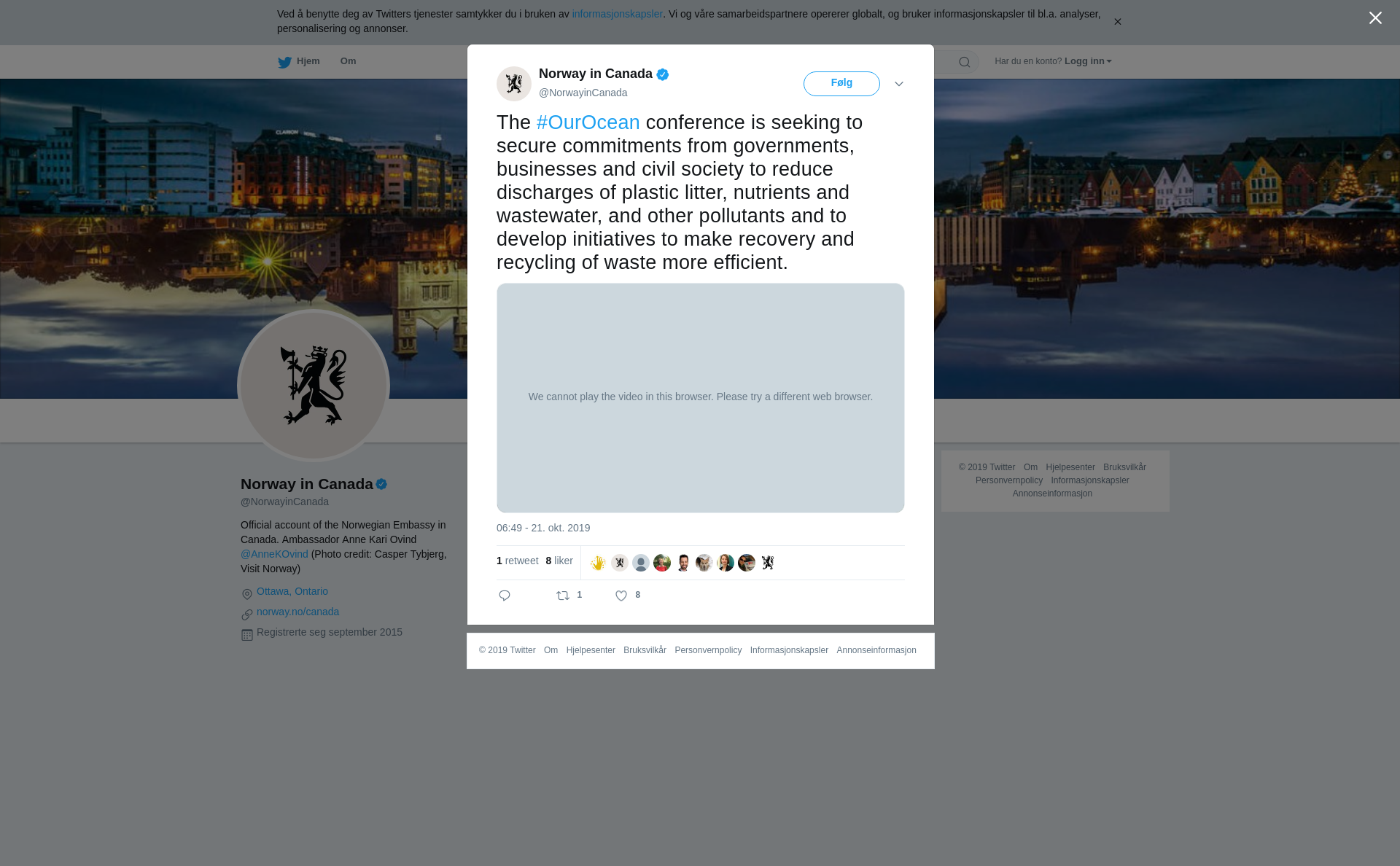Click the Følg button
Screen dimensions: 1400x866
tap(841, 84)
